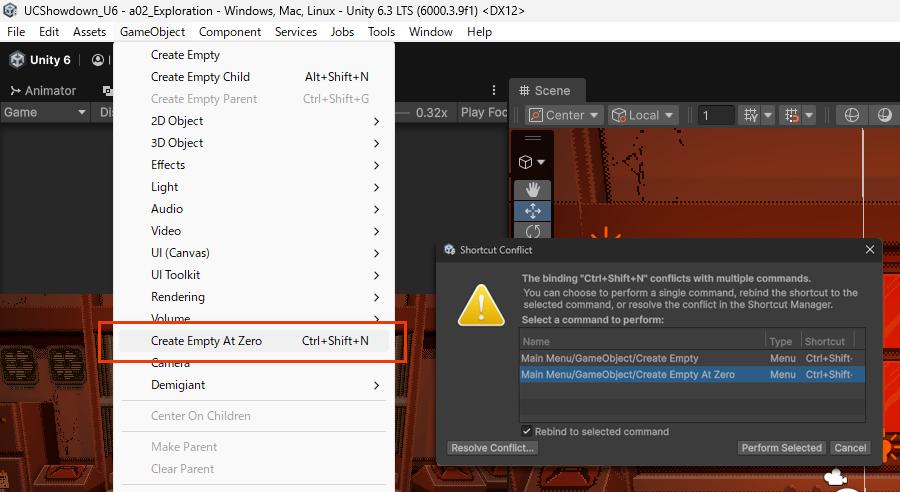
Task: Open the Local handle rotation dropdown
Action: [643, 115]
